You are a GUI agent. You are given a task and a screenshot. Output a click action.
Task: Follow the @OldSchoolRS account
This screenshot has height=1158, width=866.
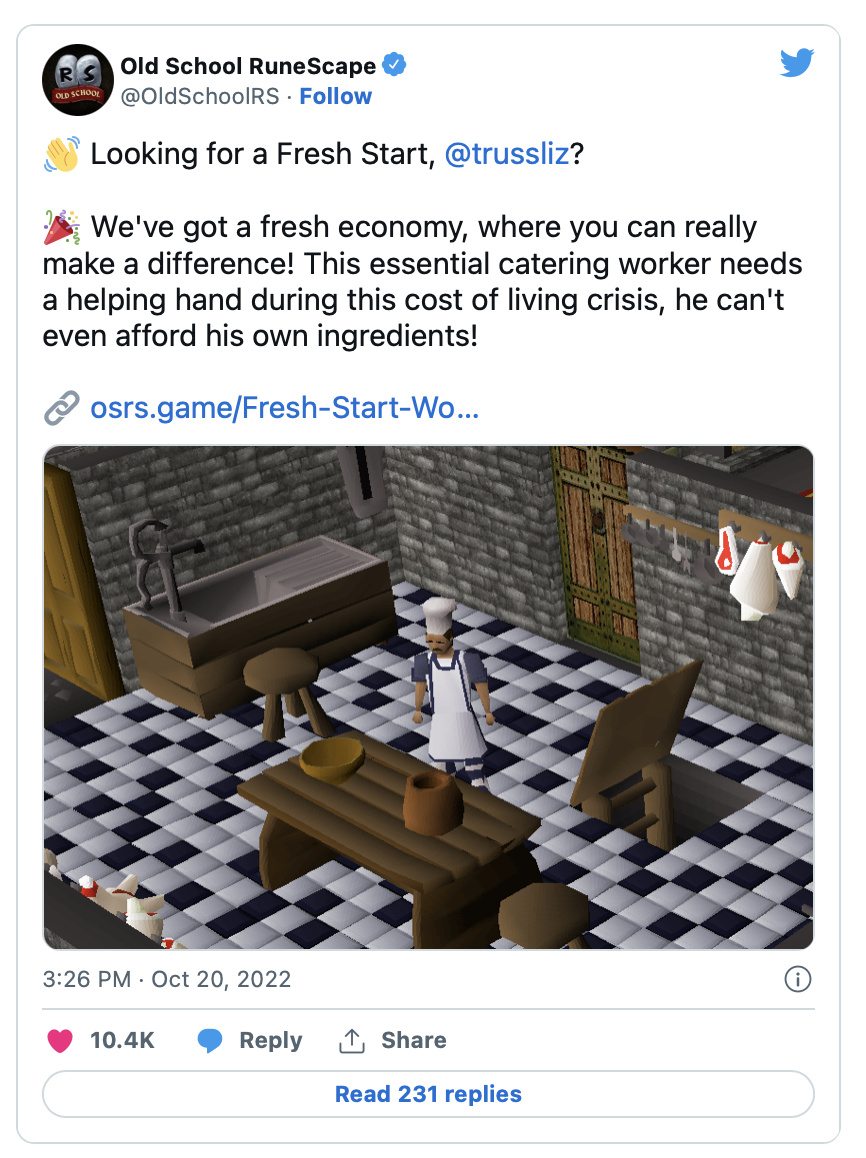[x=335, y=97]
